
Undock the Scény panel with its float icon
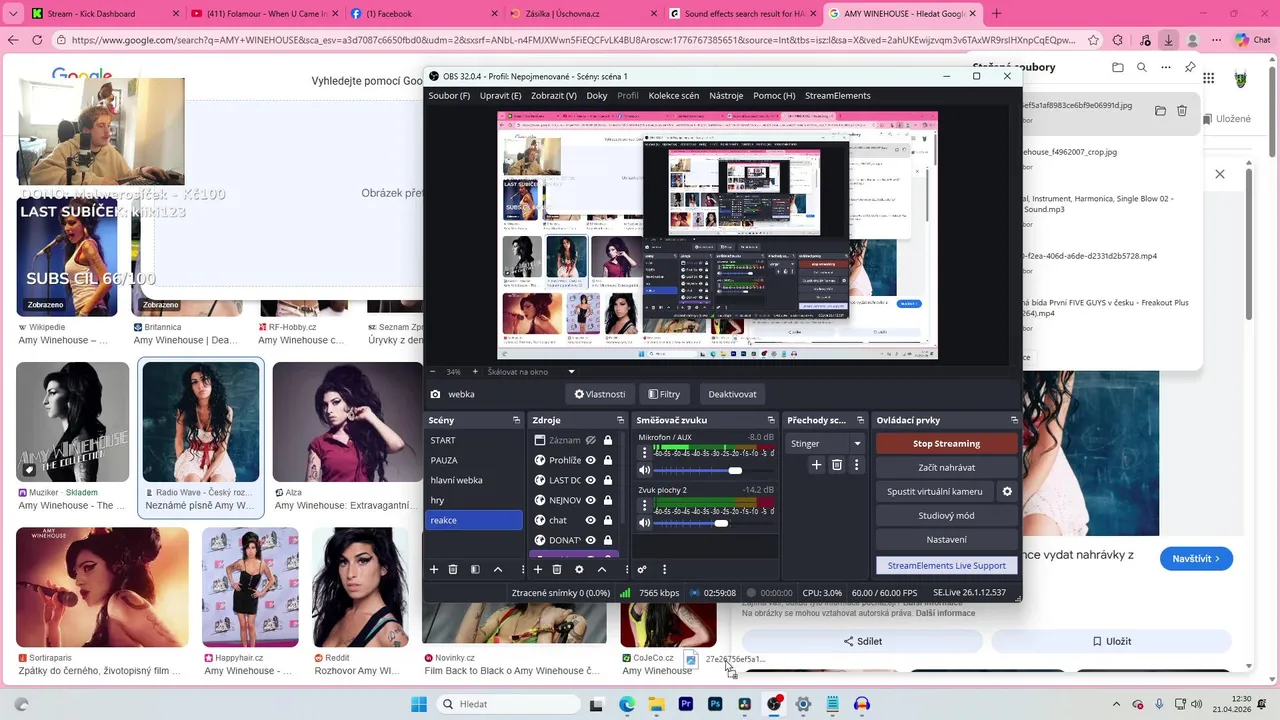pyautogui.click(x=517, y=420)
